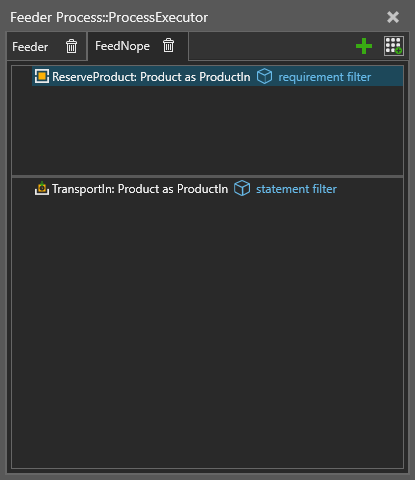
Task: Click the splitter between requirement and statement panes
Action: (x=207, y=176)
